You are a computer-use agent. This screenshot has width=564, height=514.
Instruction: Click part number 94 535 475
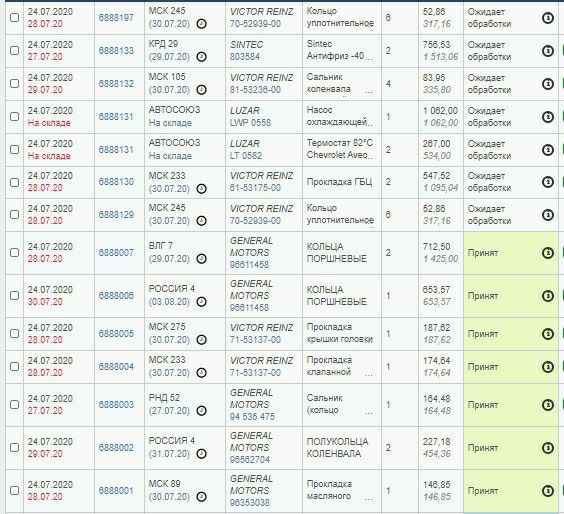[x=253, y=417]
